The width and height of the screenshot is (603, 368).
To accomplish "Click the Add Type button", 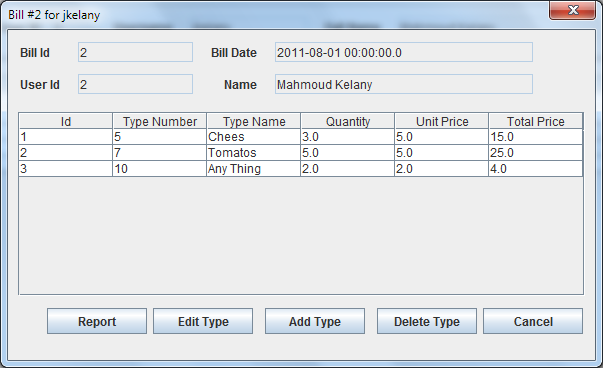I will (315, 321).
